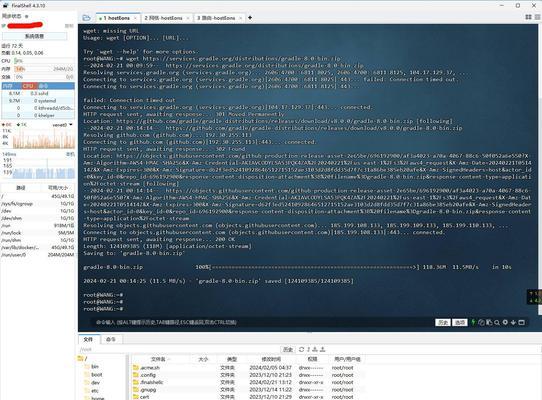Expand the root folder in tree
Viewport: 542px width, 400px height.
coord(83,359)
